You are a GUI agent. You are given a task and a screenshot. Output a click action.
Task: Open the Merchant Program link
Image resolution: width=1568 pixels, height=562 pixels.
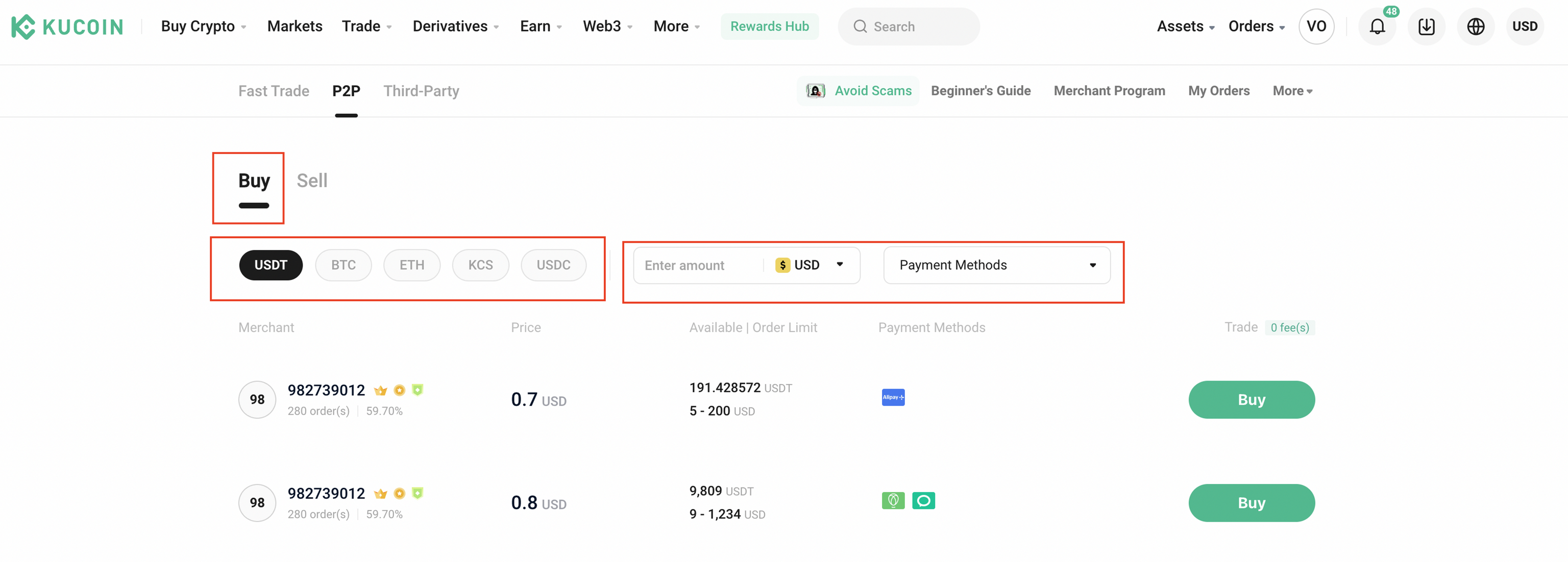click(x=1109, y=91)
